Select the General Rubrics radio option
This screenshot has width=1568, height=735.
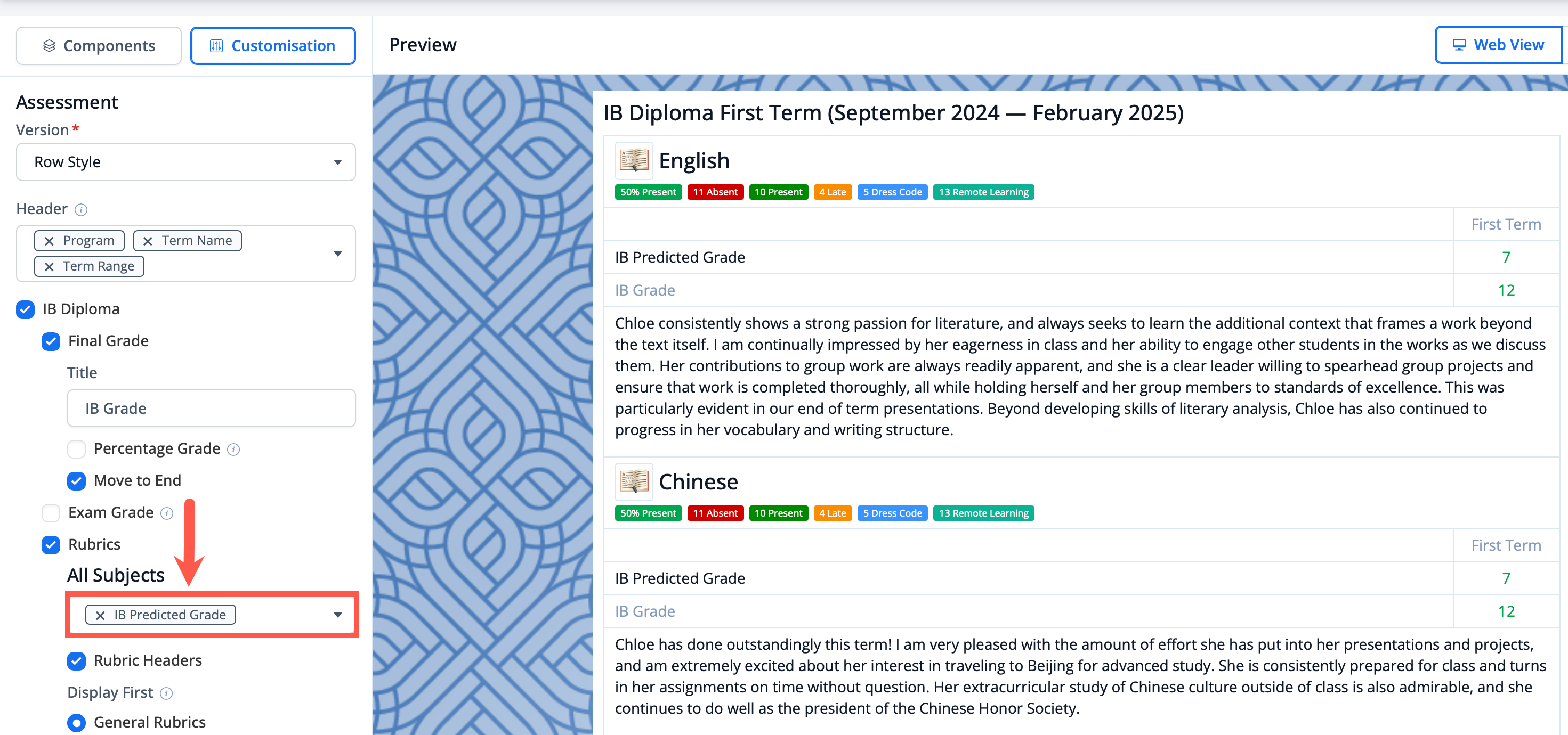[x=77, y=722]
